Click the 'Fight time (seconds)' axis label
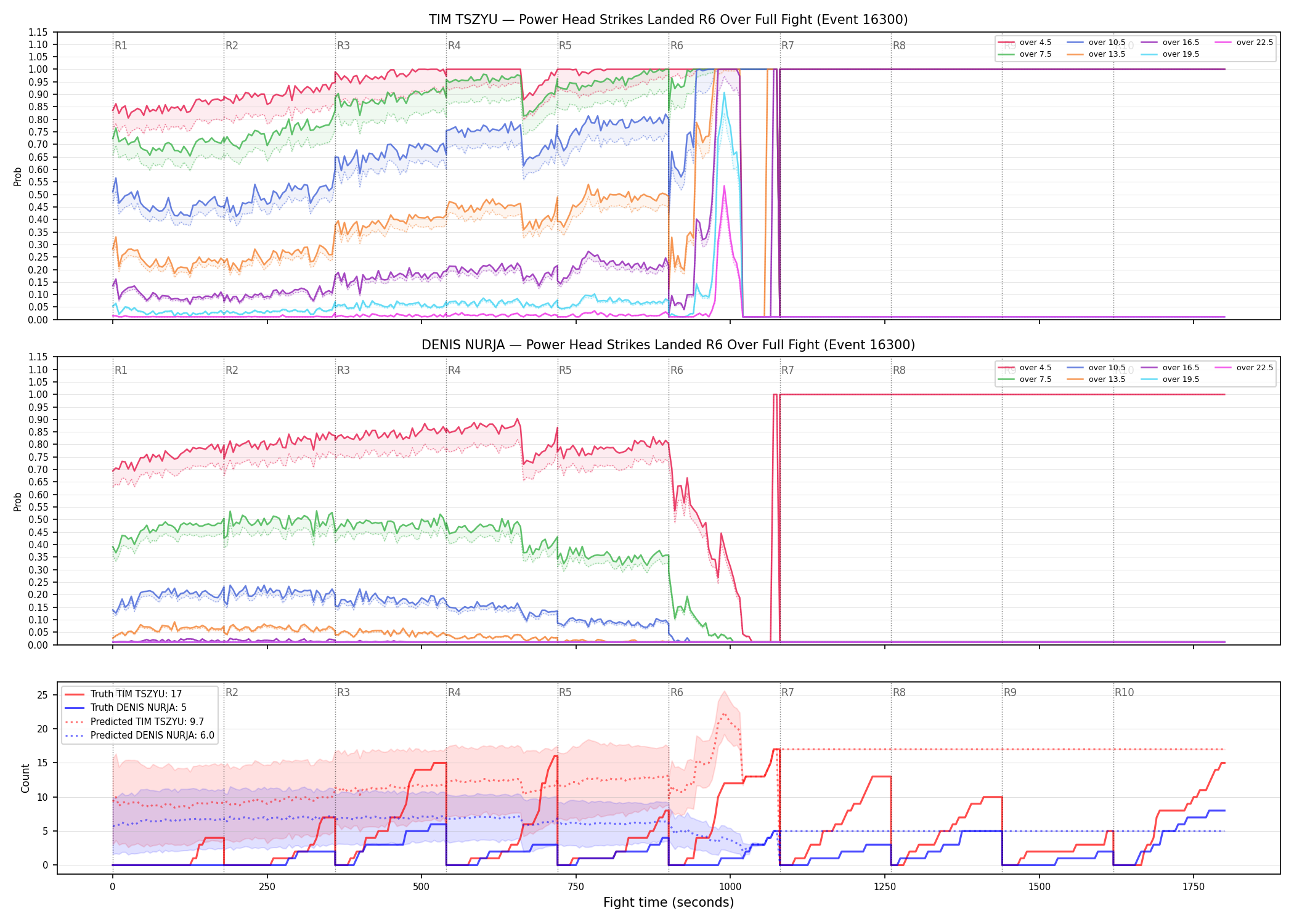Screen dimensions: 1294x924 pos(669,902)
